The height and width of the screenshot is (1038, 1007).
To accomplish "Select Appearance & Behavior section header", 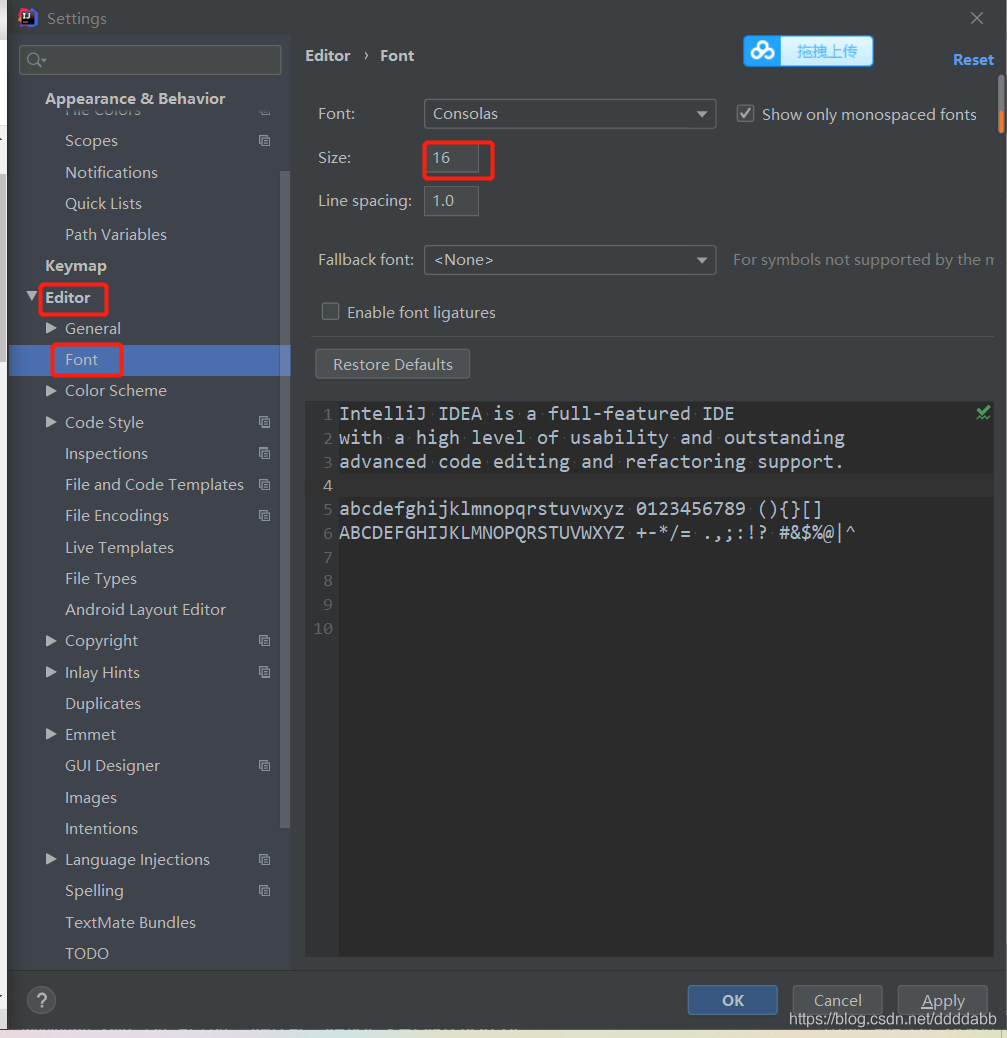I will 135,99.
